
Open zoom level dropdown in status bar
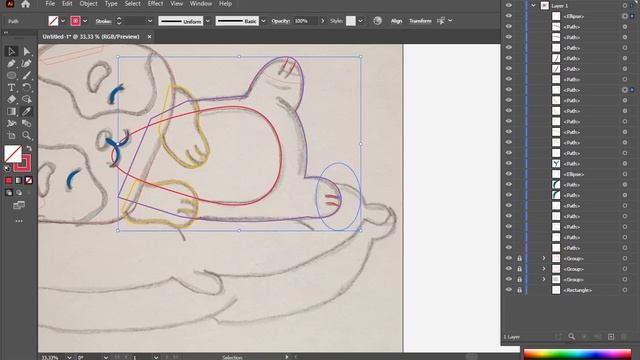[69, 357]
